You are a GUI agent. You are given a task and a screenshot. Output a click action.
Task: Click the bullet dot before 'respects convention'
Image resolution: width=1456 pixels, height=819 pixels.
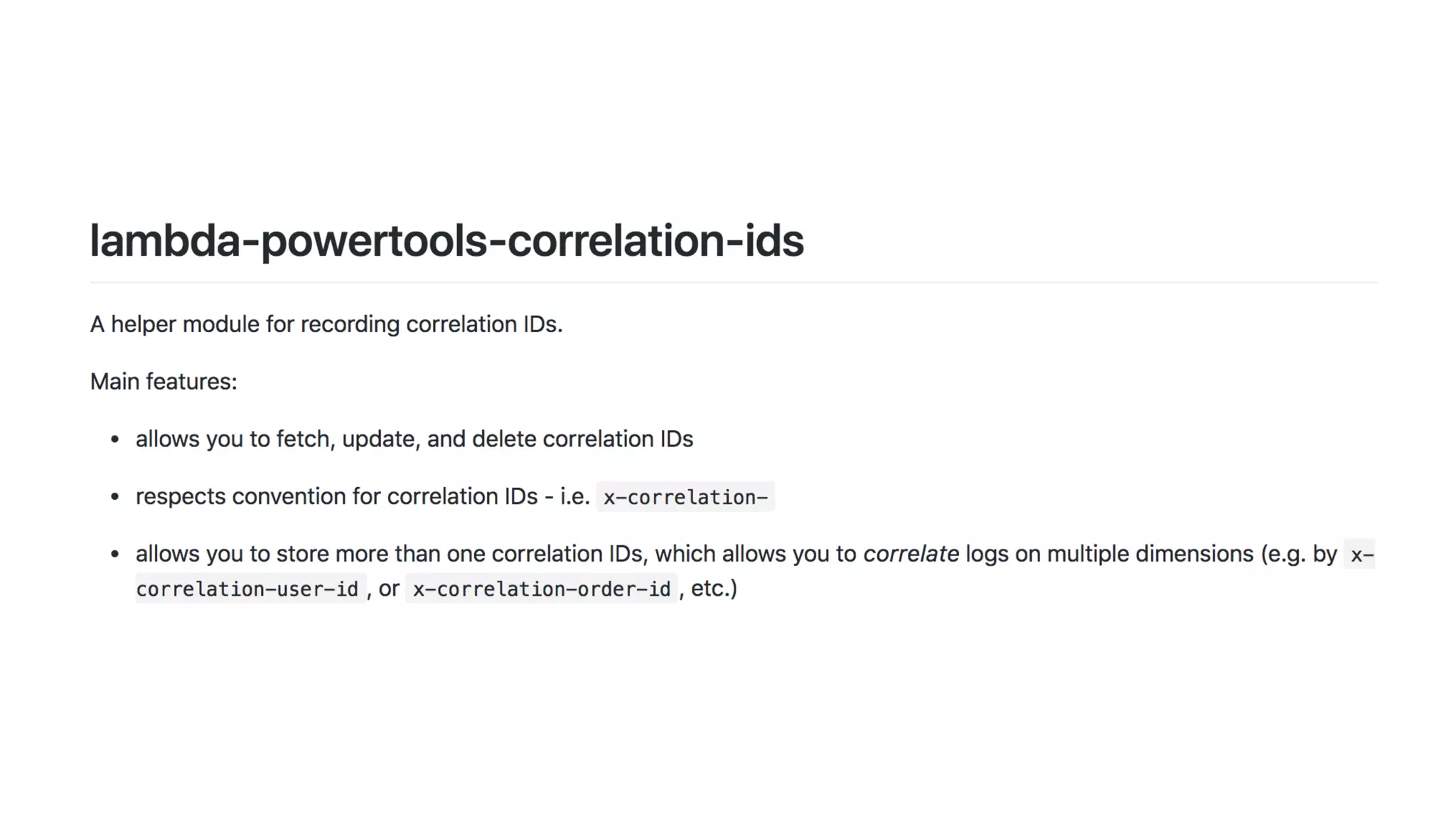115,497
